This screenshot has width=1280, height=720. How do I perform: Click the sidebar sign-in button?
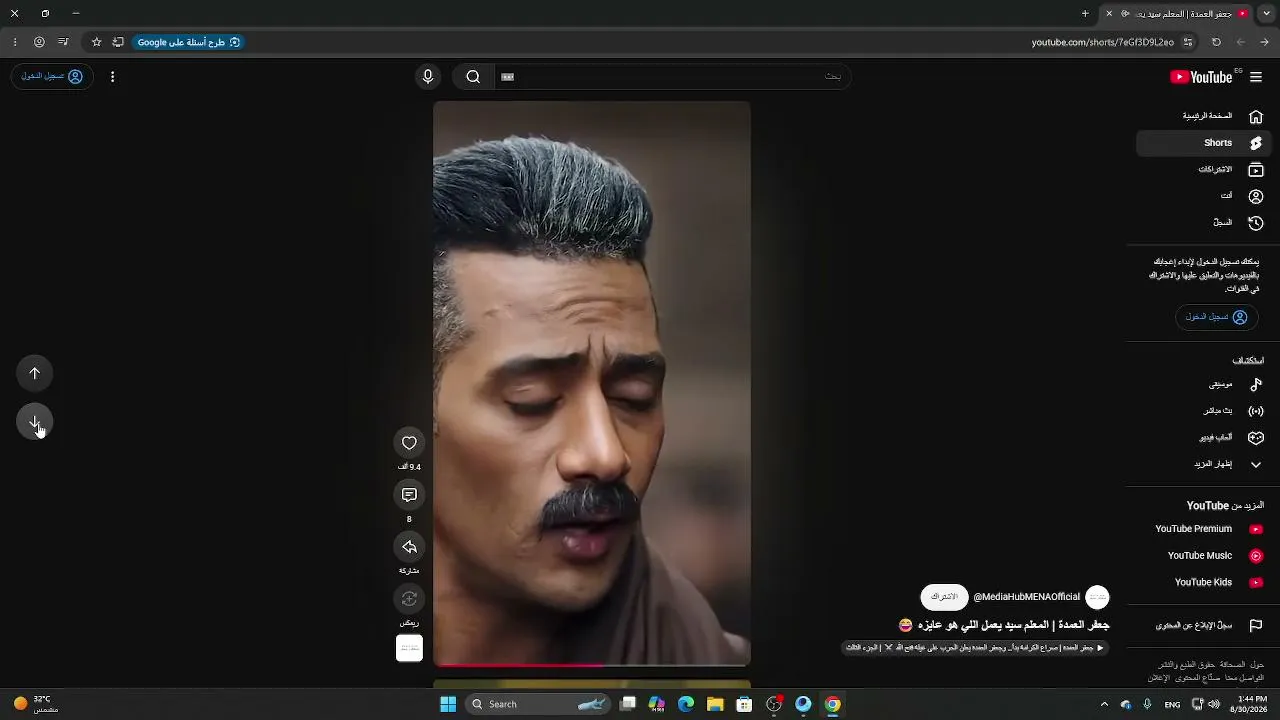click(1216, 317)
